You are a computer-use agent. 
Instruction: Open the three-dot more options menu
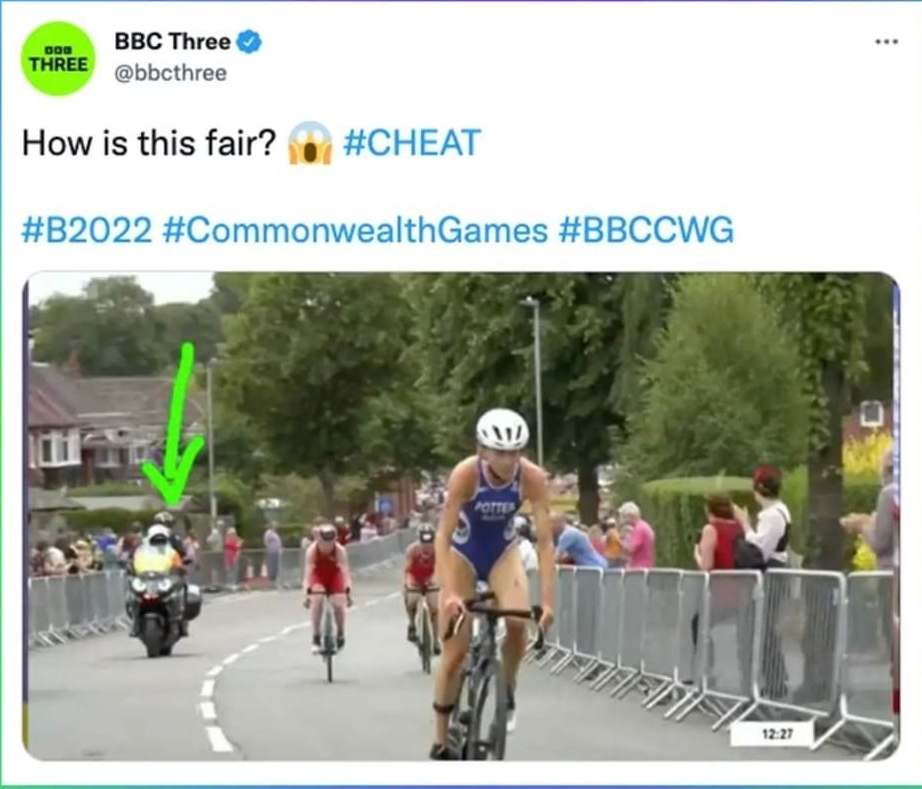[886, 42]
